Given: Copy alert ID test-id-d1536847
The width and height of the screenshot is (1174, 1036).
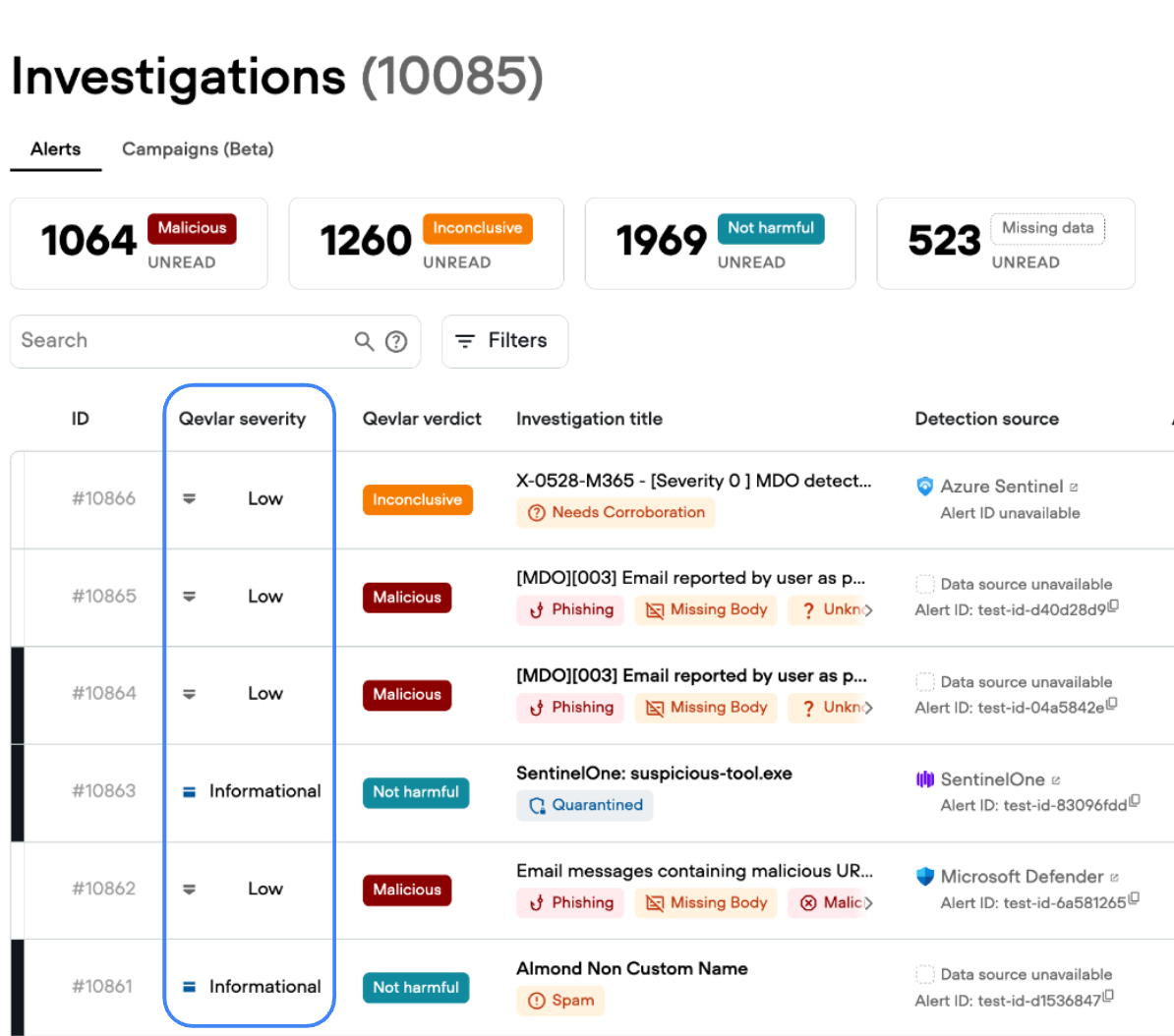Looking at the screenshot, I should pos(1108,997).
